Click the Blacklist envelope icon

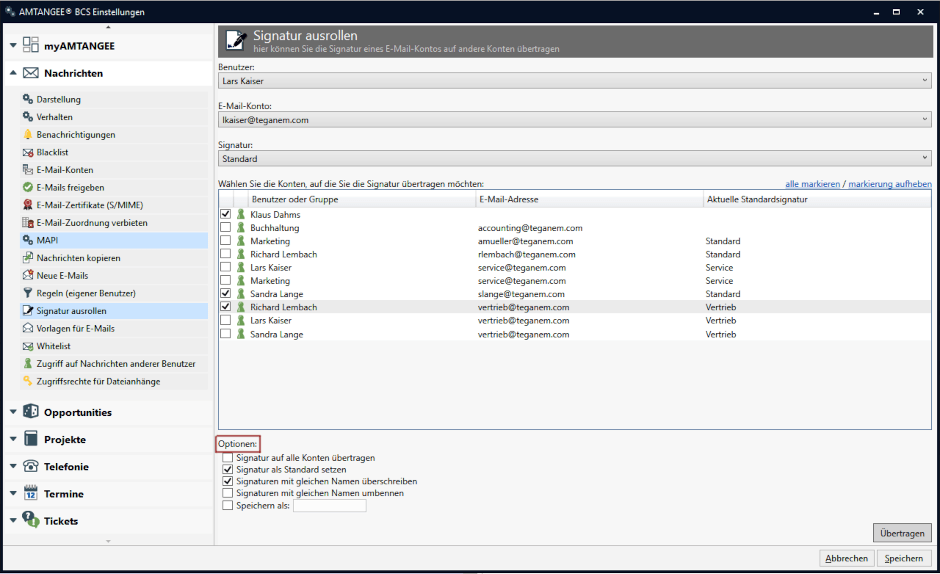pyautogui.click(x=28, y=152)
